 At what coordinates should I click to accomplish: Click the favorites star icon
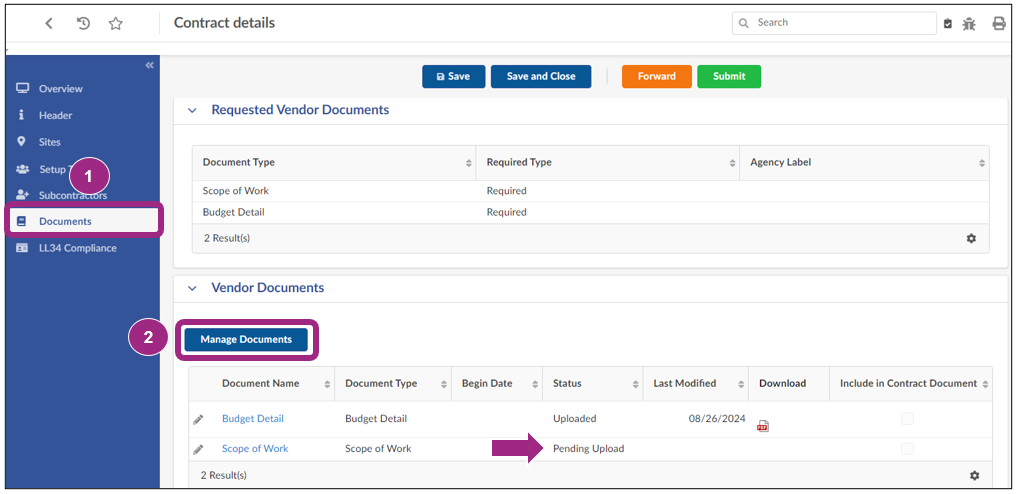coord(115,23)
